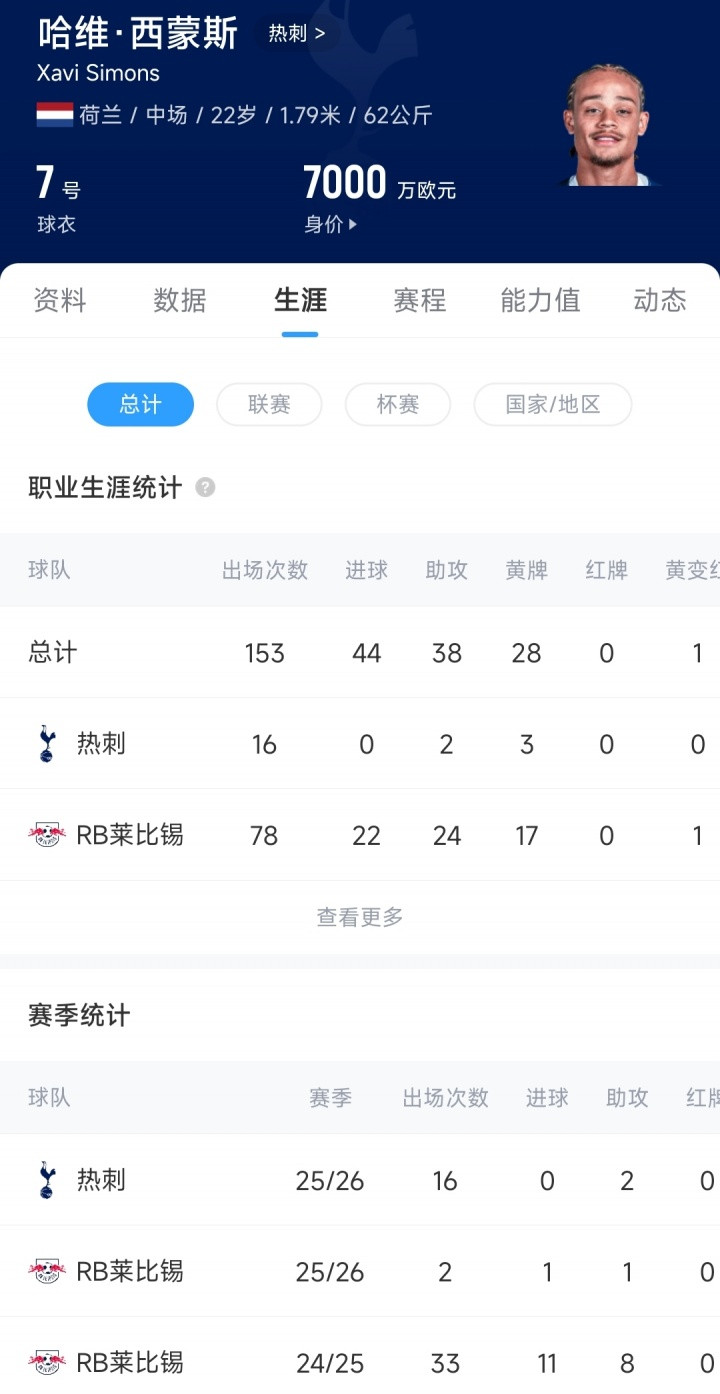
Task: Go to the 动态 tab
Action: click(660, 300)
